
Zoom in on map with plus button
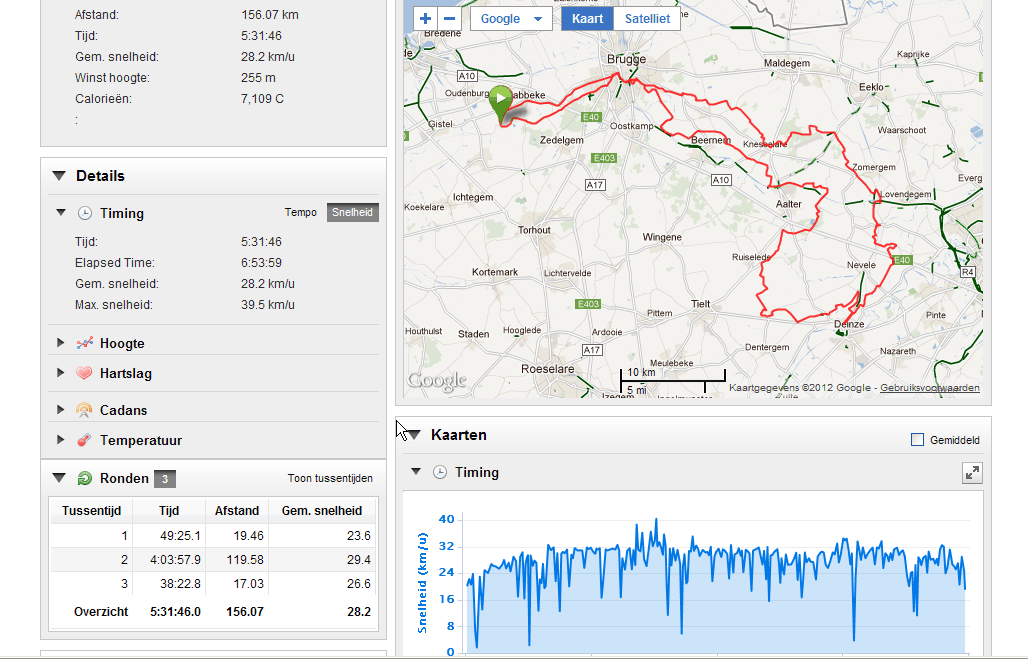coord(425,19)
